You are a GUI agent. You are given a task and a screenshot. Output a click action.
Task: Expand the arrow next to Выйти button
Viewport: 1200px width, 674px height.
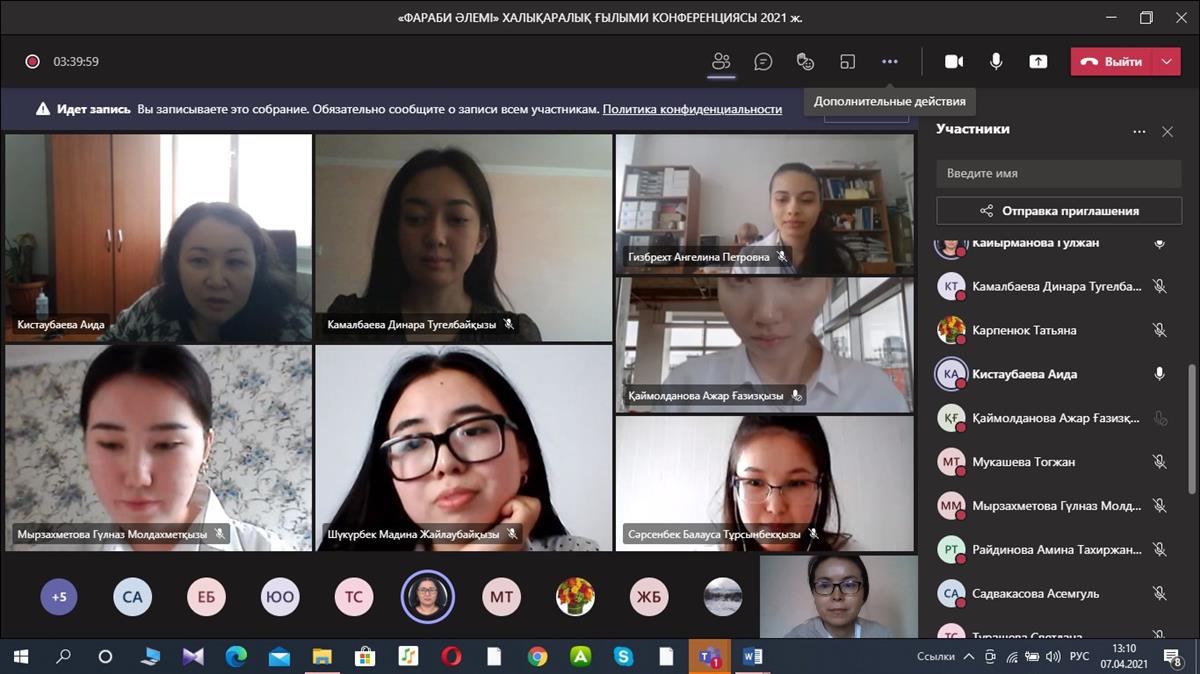point(1166,61)
